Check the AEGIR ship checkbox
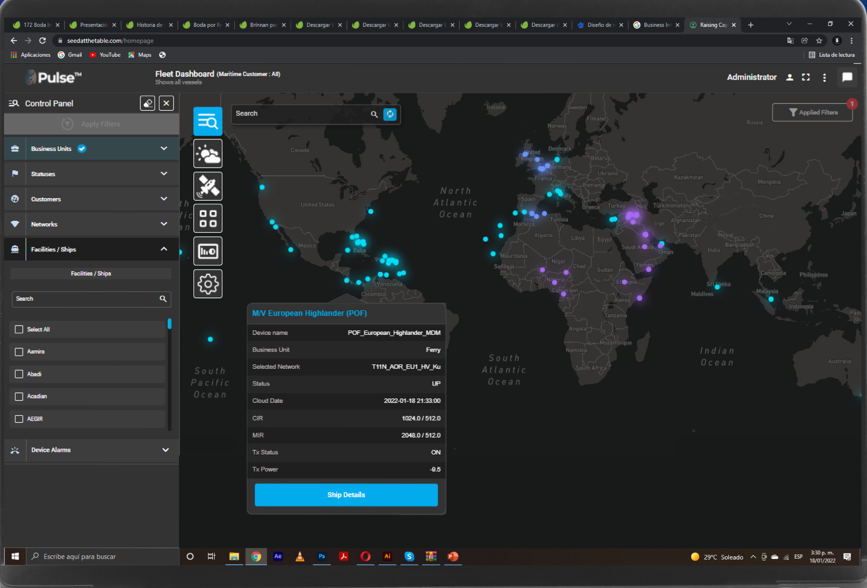The height and width of the screenshot is (588, 867). point(19,419)
